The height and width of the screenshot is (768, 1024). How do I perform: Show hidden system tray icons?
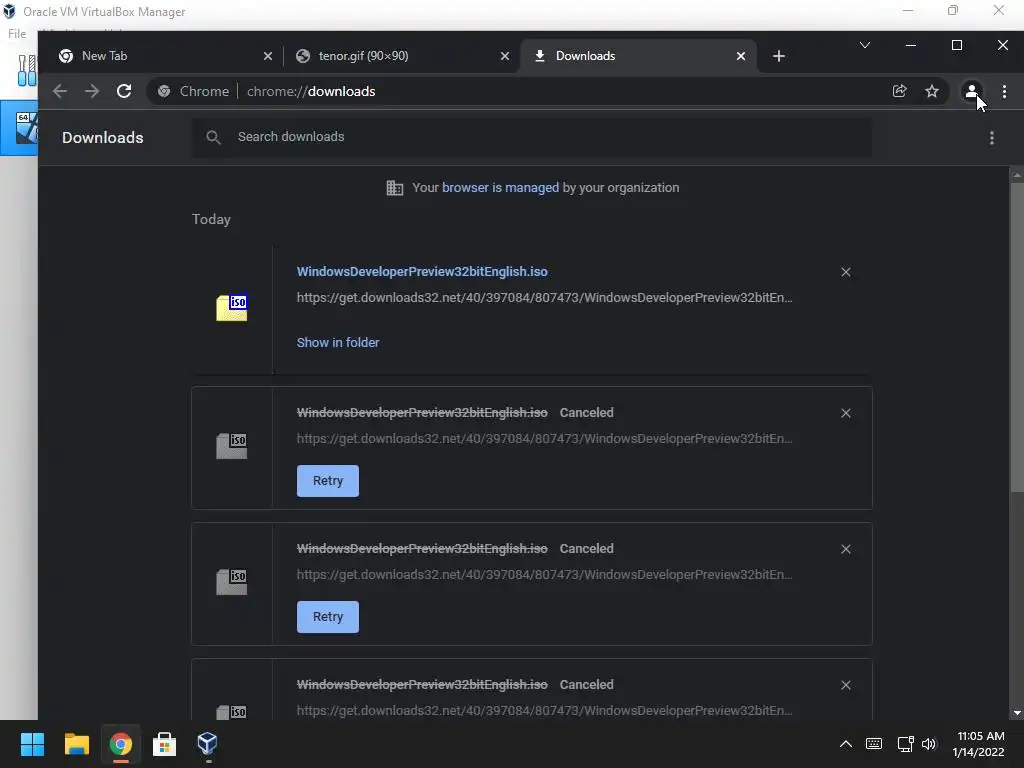pos(845,744)
